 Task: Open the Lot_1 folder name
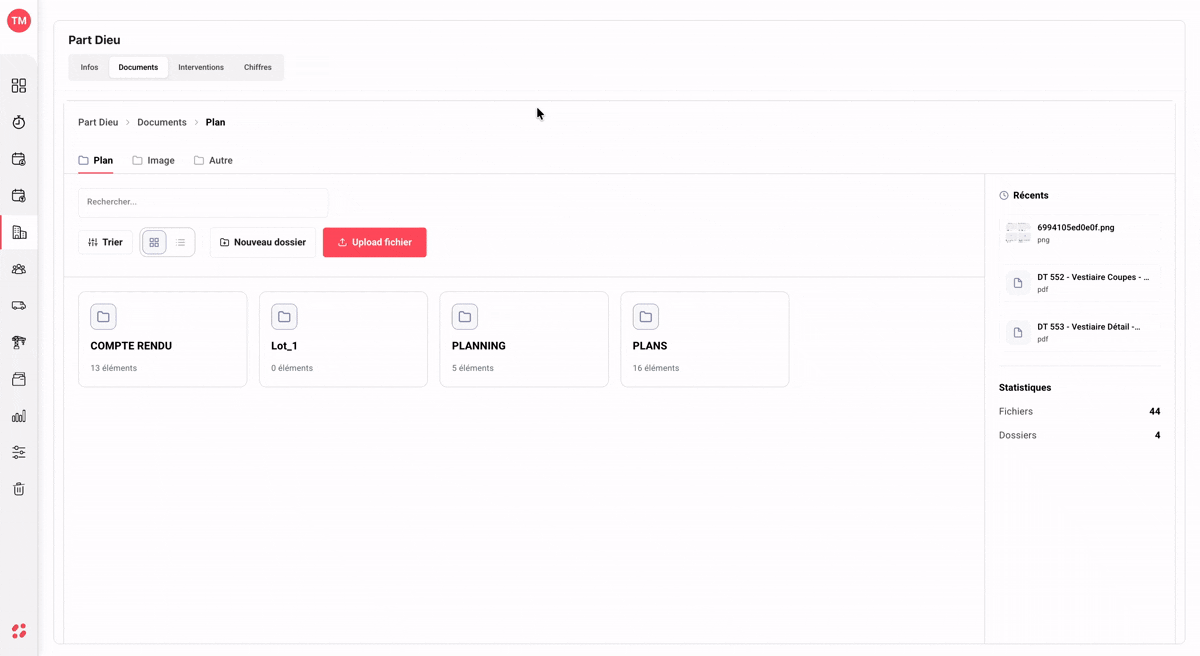click(x=284, y=346)
